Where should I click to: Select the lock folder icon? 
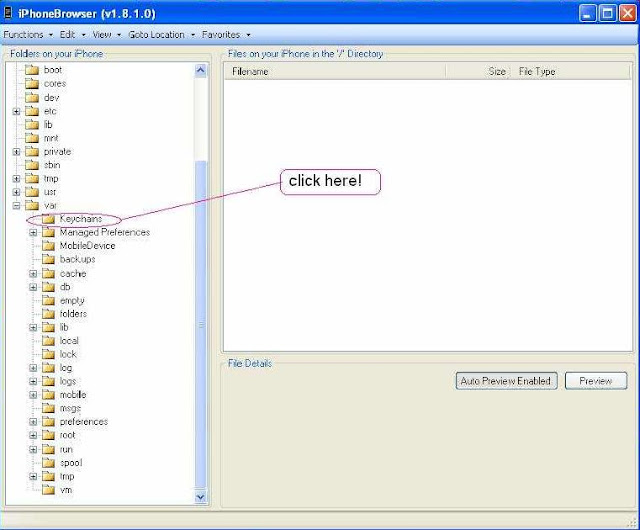tap(49, 354)
